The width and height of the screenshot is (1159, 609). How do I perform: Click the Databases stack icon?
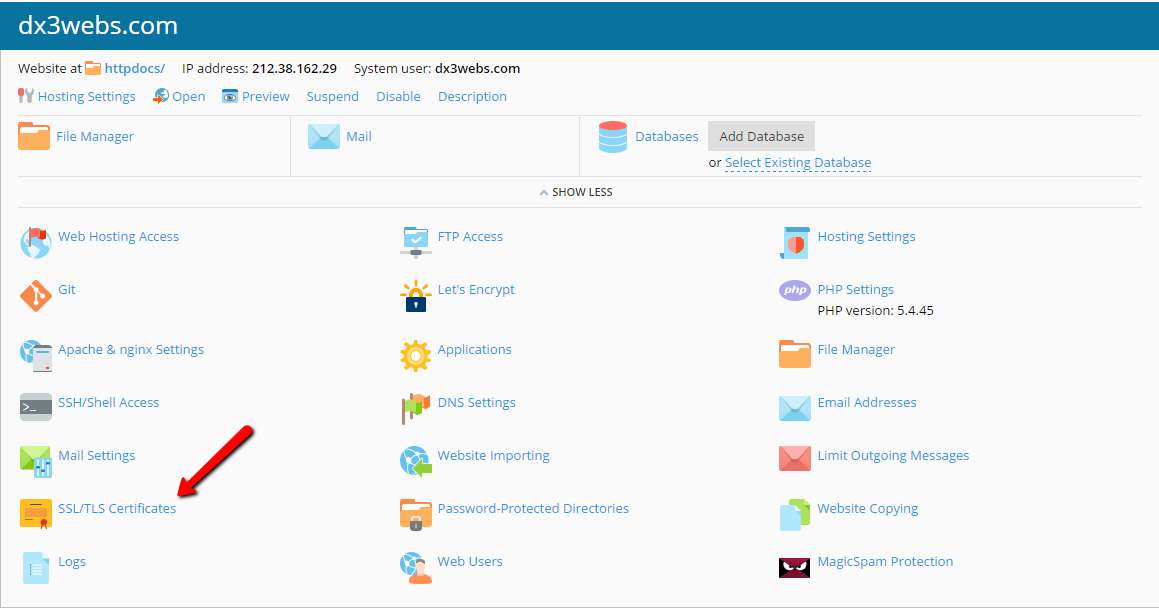click(613, 137)
